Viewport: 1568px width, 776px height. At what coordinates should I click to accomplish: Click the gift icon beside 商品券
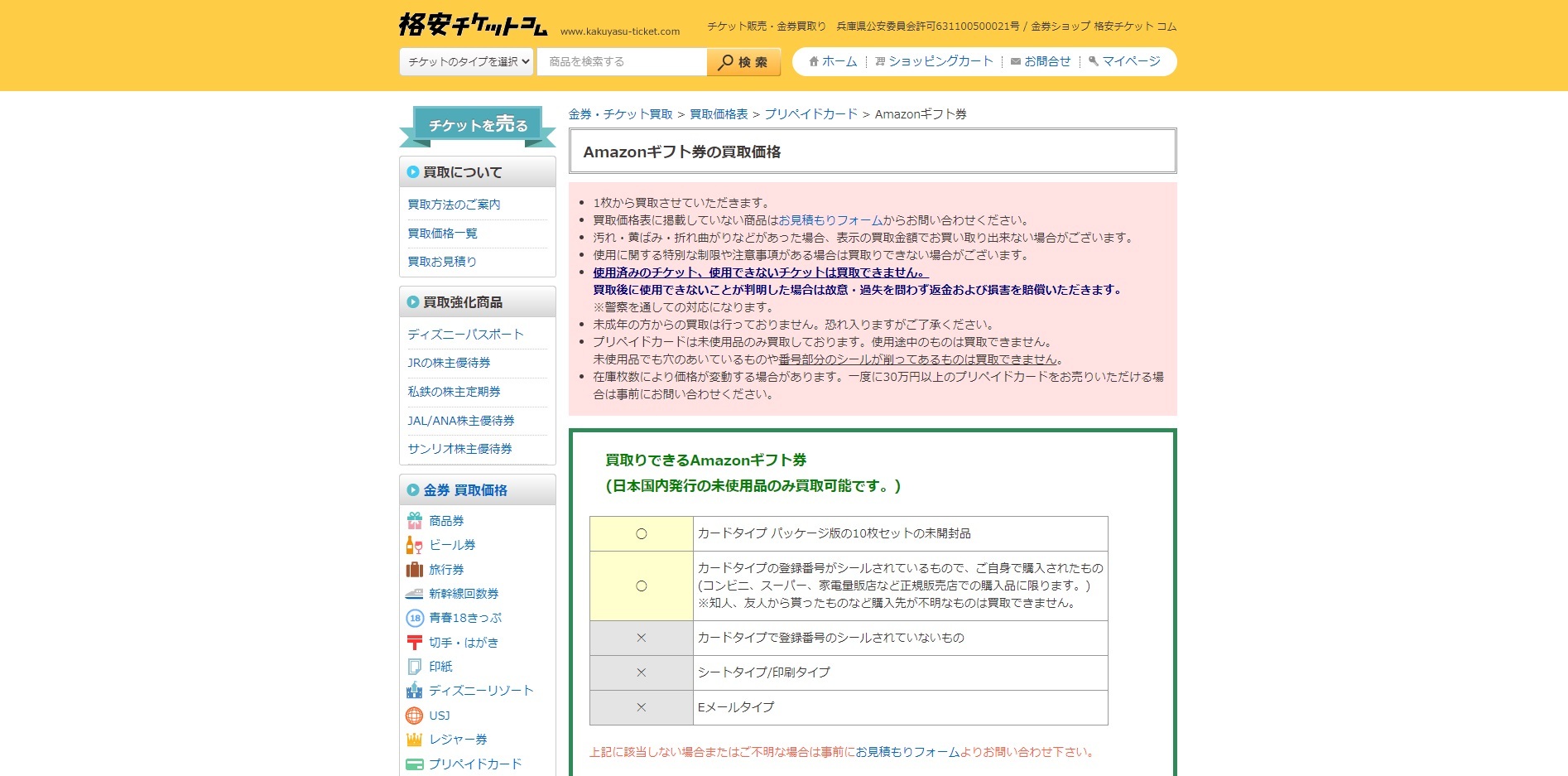point(415,521)
